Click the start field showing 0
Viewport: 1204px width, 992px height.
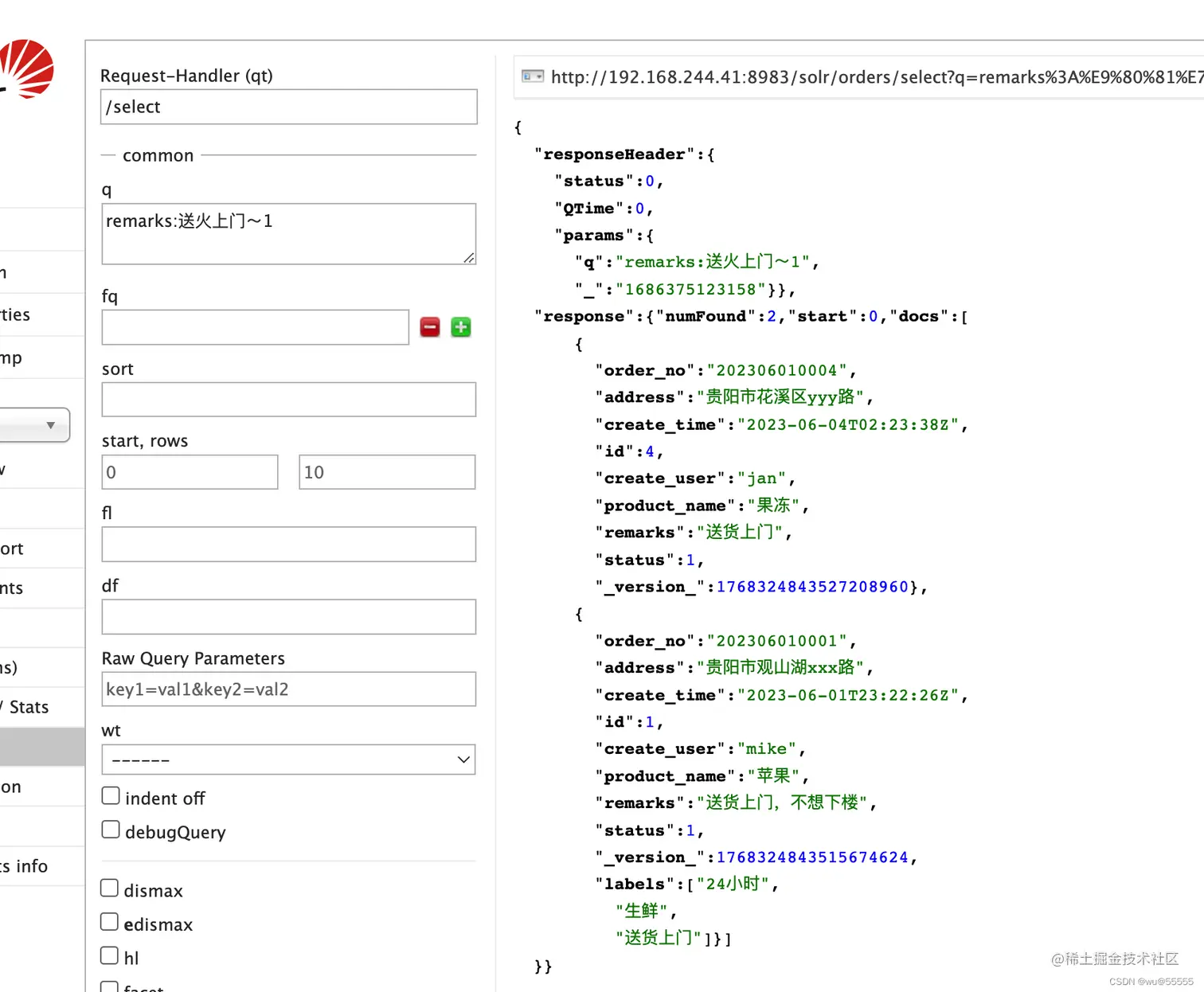tap(190, 472)
